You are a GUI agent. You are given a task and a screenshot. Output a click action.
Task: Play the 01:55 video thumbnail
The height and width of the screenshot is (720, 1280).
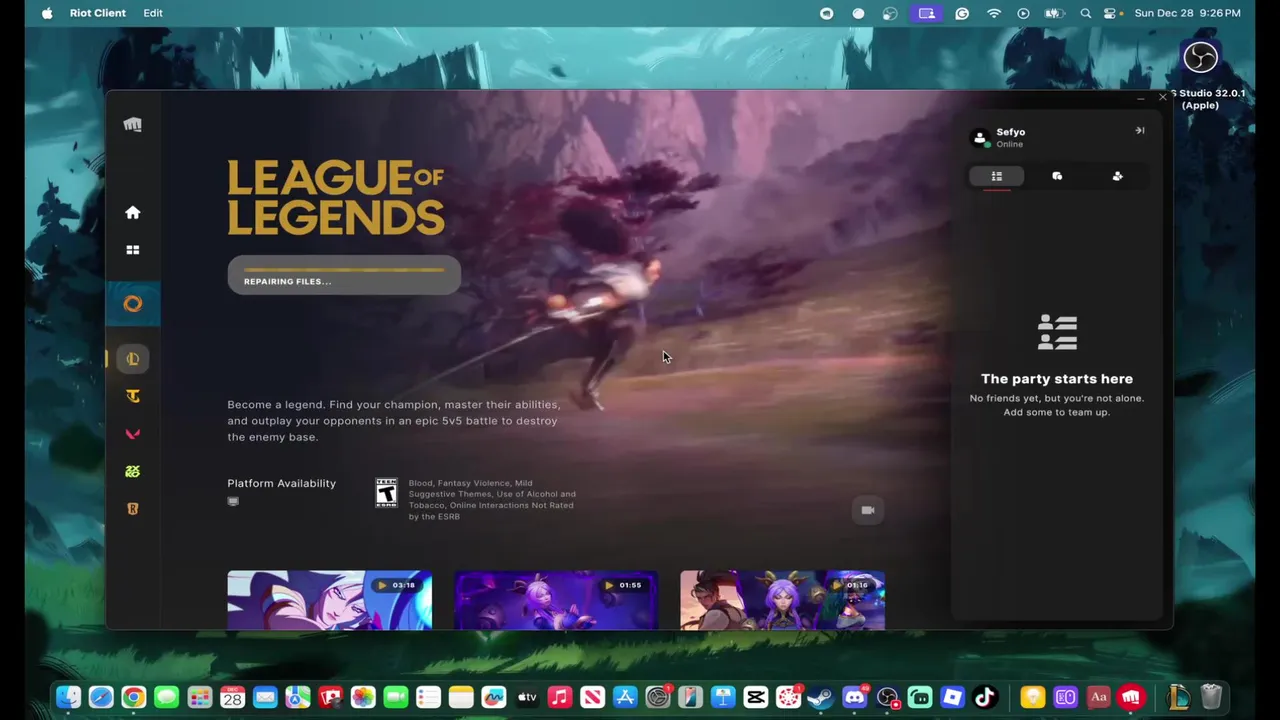[x=556, y=600]
